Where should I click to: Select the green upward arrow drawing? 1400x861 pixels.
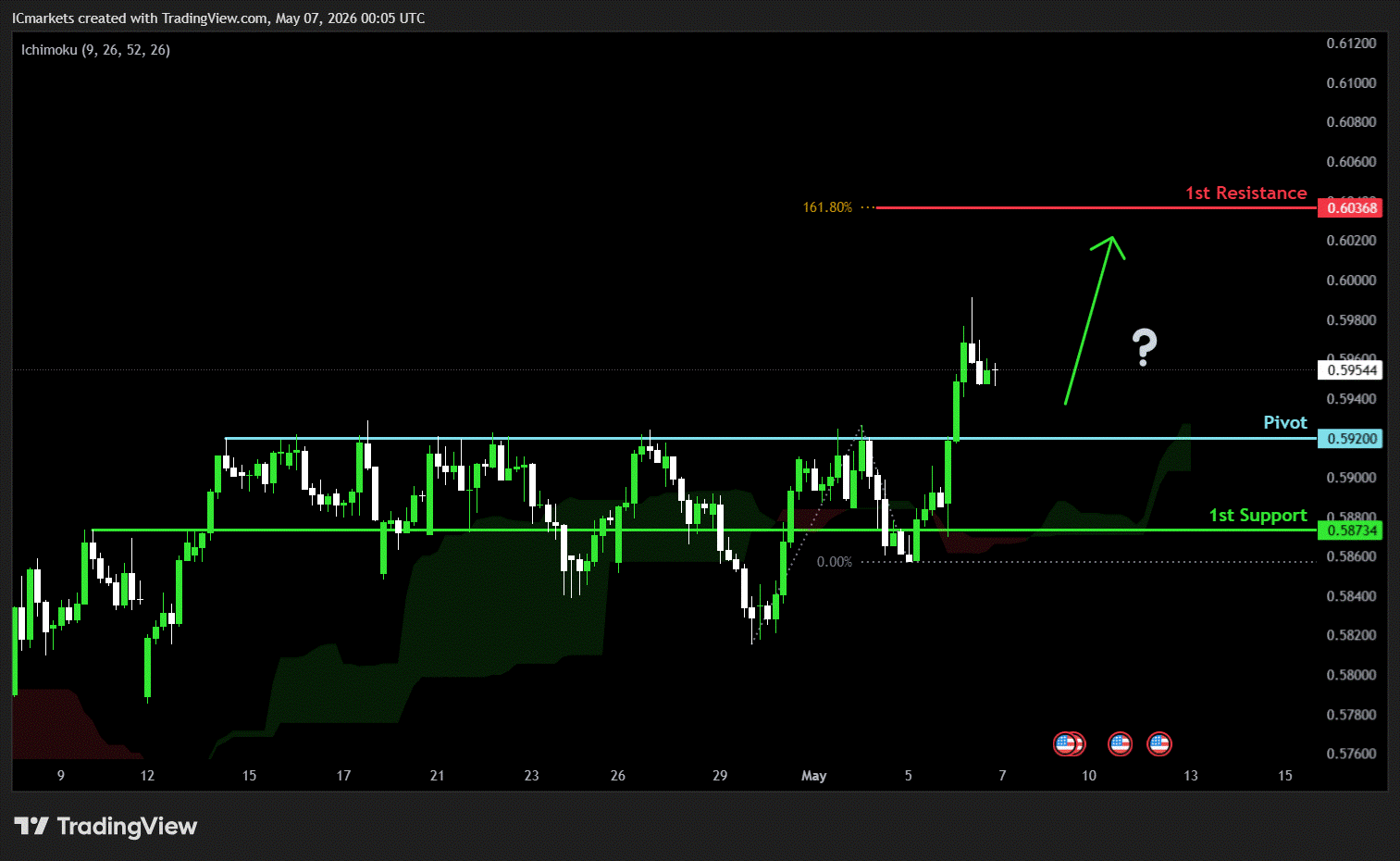tap(1094, 320)
